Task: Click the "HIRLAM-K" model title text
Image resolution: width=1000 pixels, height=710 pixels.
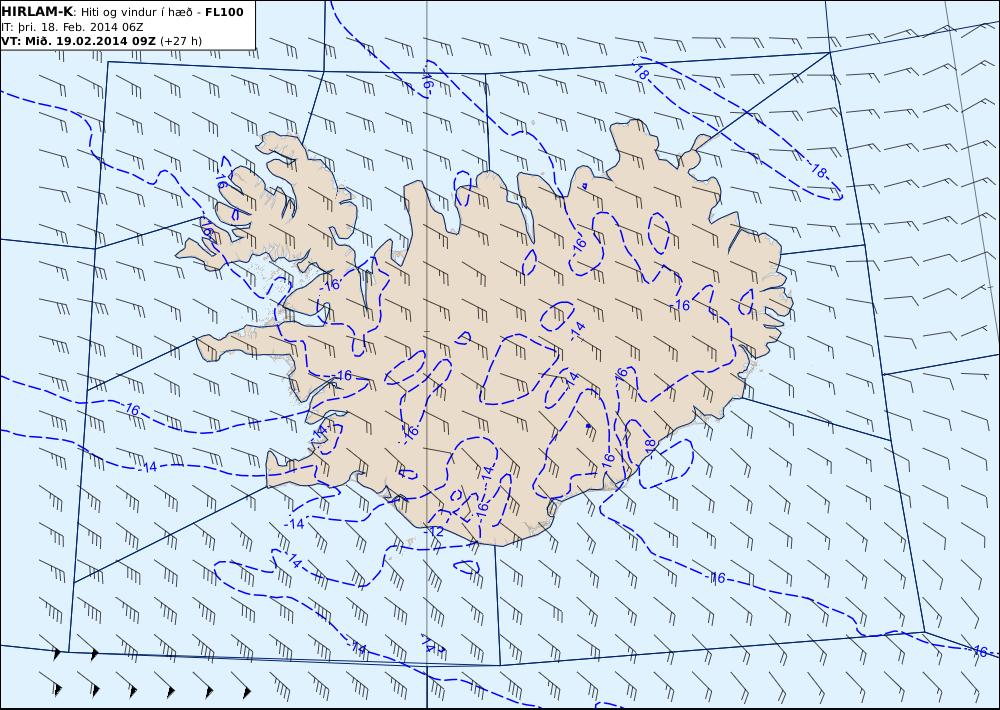Action: [x=37, y=12]
